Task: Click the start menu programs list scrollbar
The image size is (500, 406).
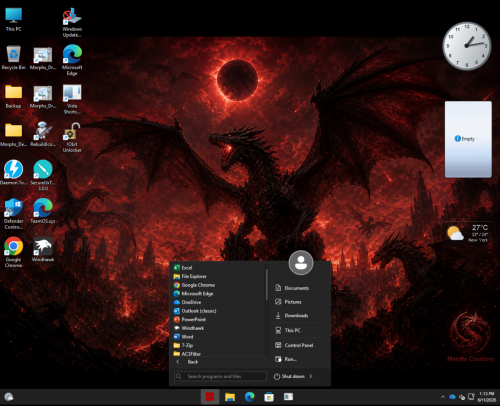Action: (x=267, y=285)
